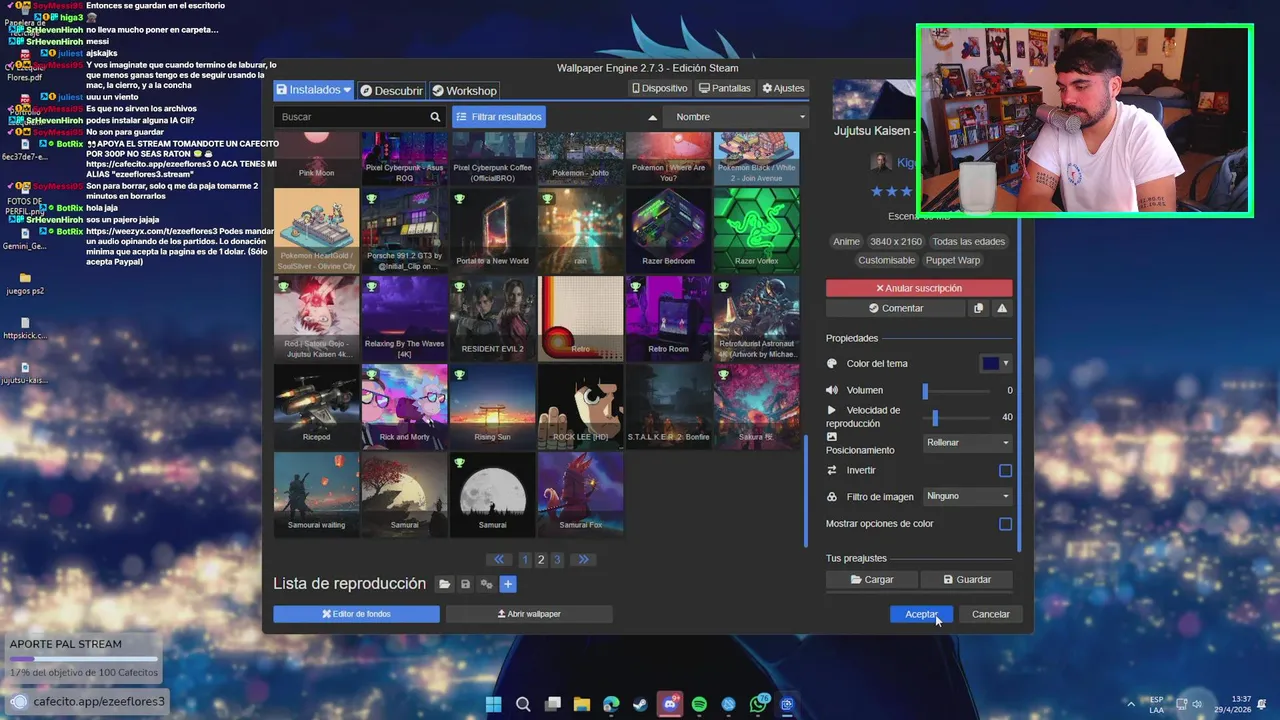Open File Explorer from the taskbar

tap(582, 704)
